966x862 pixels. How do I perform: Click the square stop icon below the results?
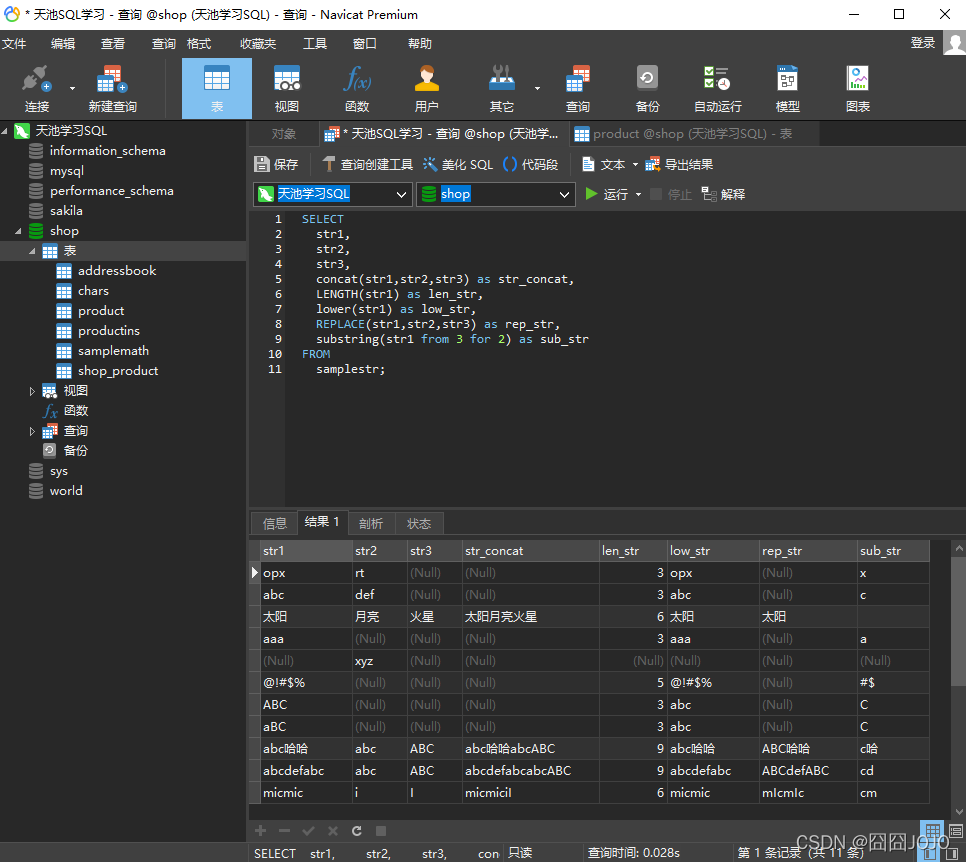pos(381,831)
